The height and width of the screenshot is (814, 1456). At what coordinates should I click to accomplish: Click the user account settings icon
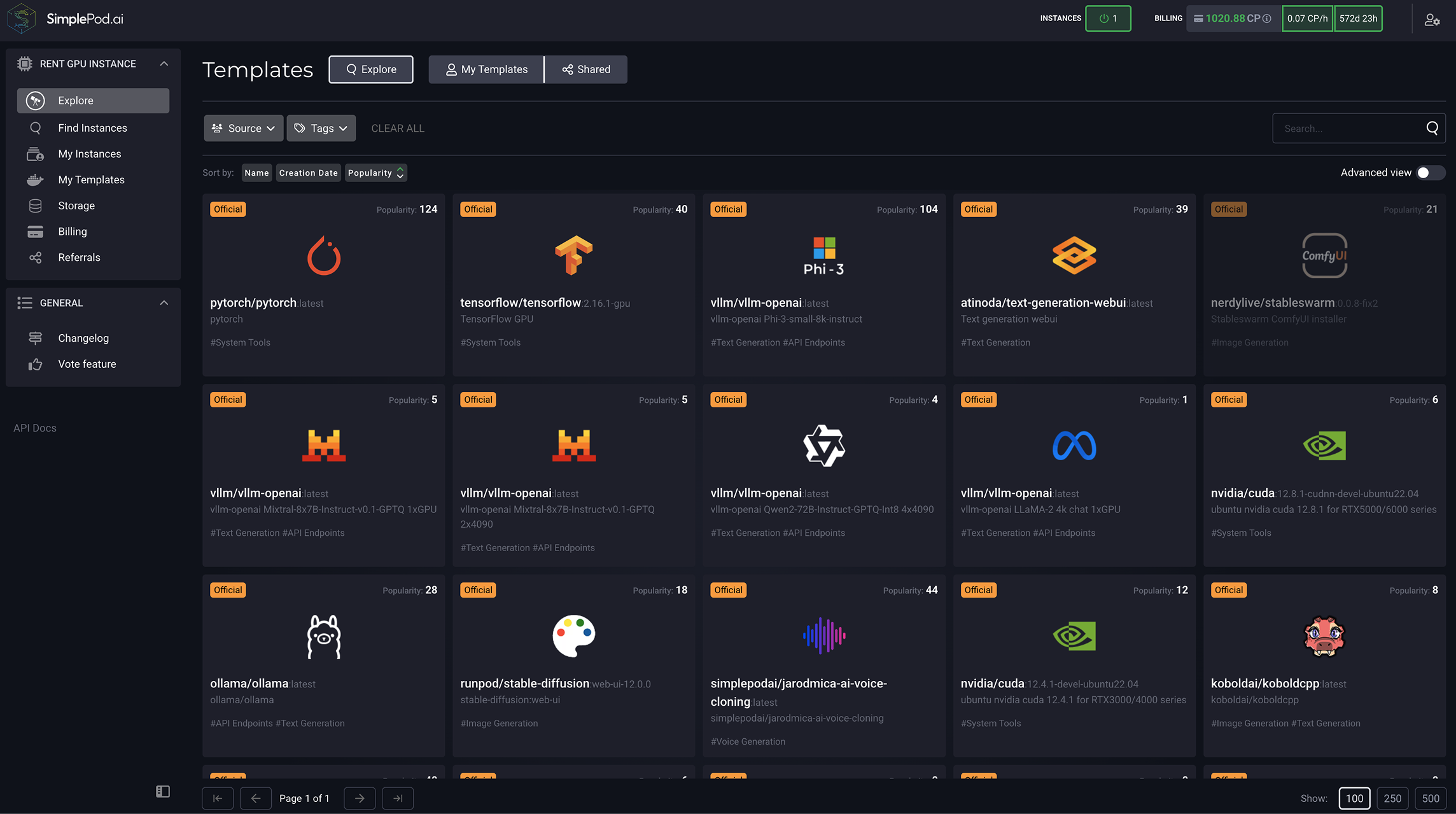1432,20
